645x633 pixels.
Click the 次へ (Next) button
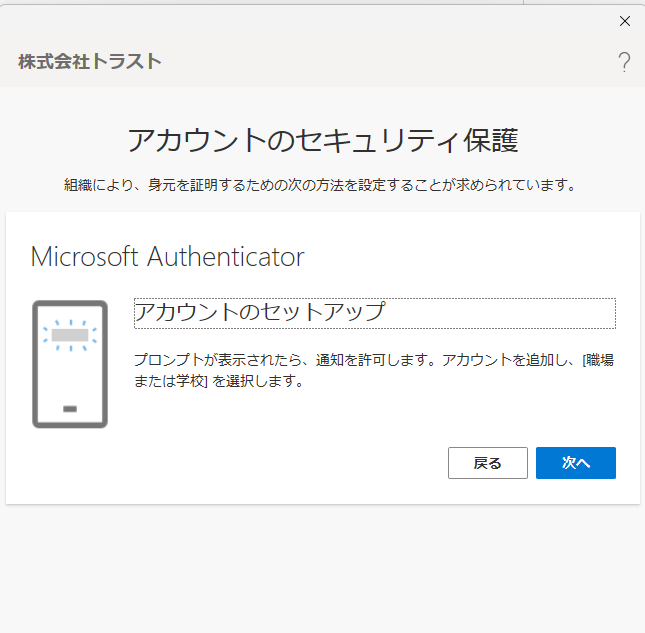click(x=575, y=463)
